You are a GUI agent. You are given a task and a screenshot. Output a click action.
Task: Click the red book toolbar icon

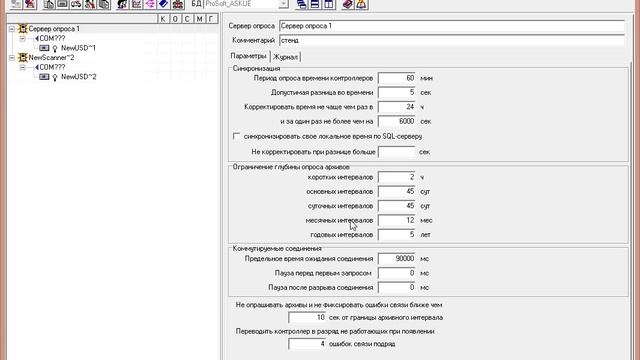(347, 4)
